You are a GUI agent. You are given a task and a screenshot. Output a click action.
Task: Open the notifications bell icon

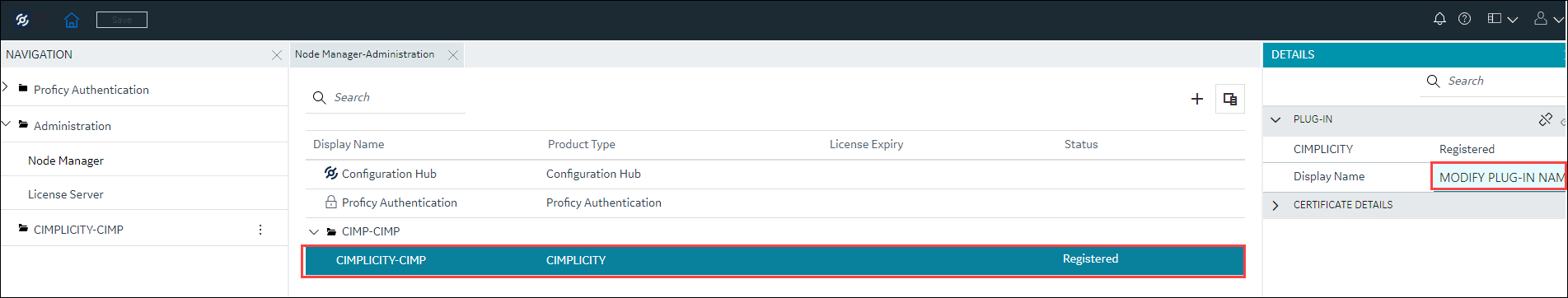1439,19
